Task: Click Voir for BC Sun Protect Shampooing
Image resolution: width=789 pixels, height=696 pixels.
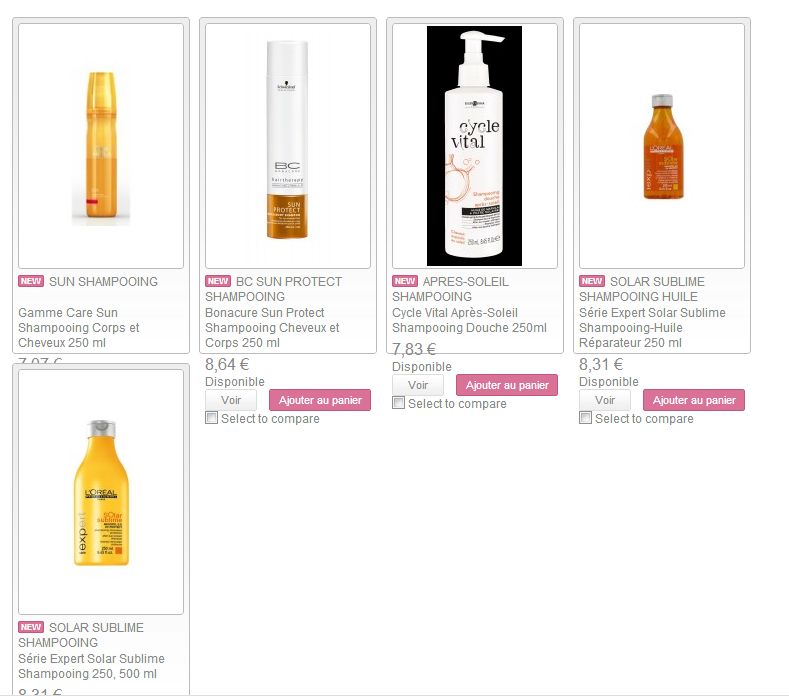Action: tap(231, 400)
